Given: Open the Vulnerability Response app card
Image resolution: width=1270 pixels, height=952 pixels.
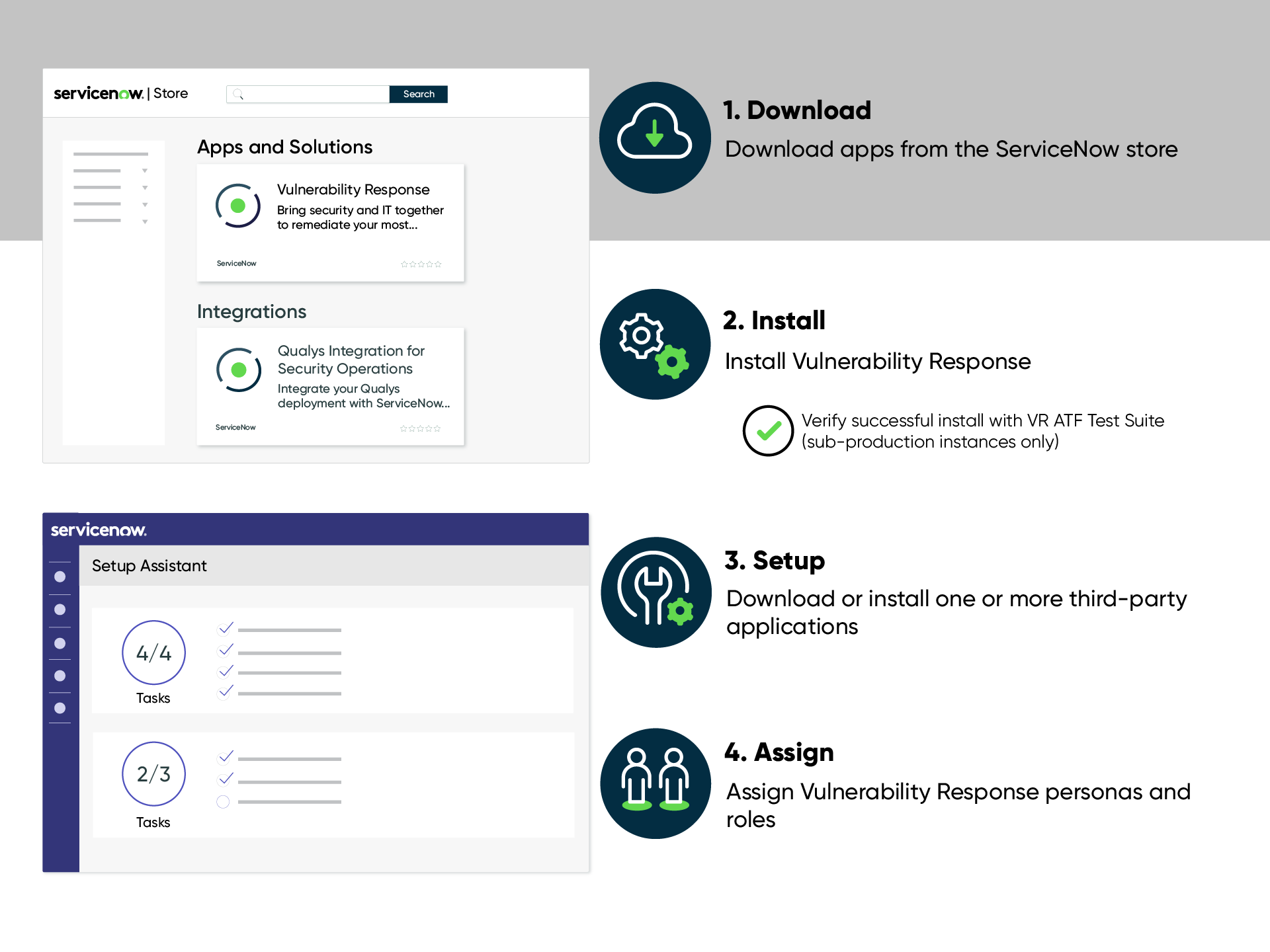Looking at the screenshot, I should point(331,223).
